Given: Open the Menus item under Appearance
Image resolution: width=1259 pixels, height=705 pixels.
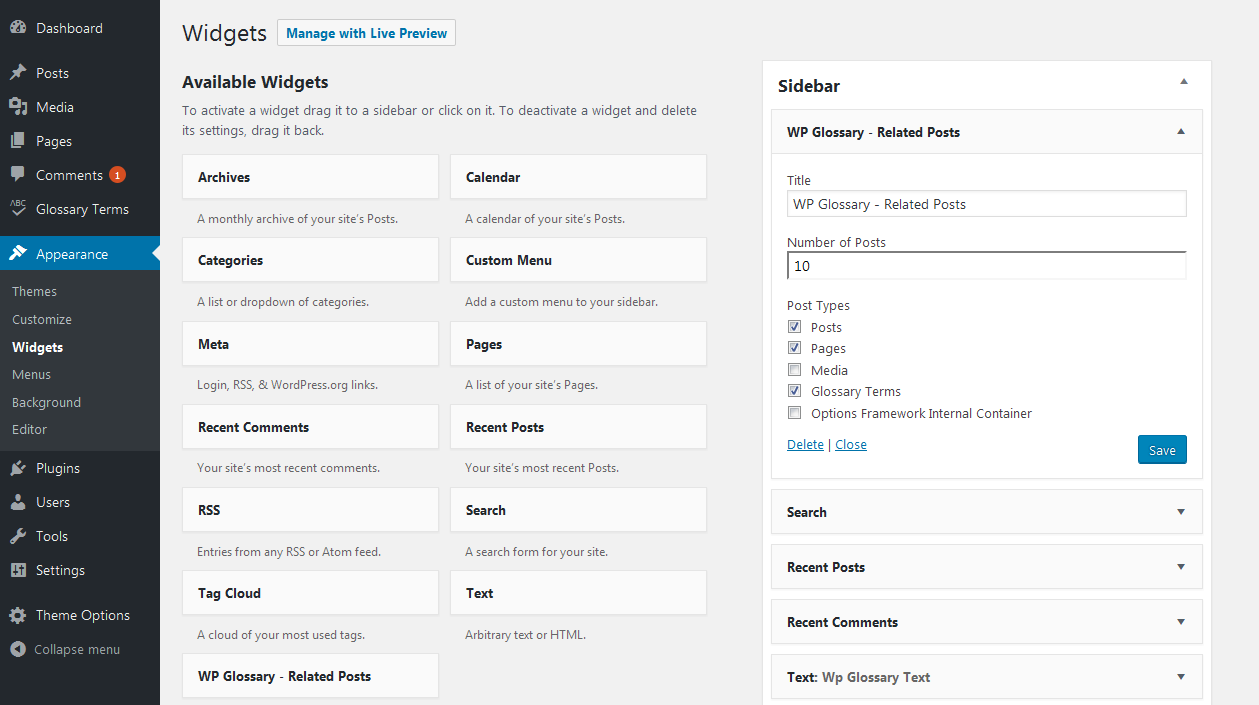Looking at the screenshot, I should (x=33, y=374).
